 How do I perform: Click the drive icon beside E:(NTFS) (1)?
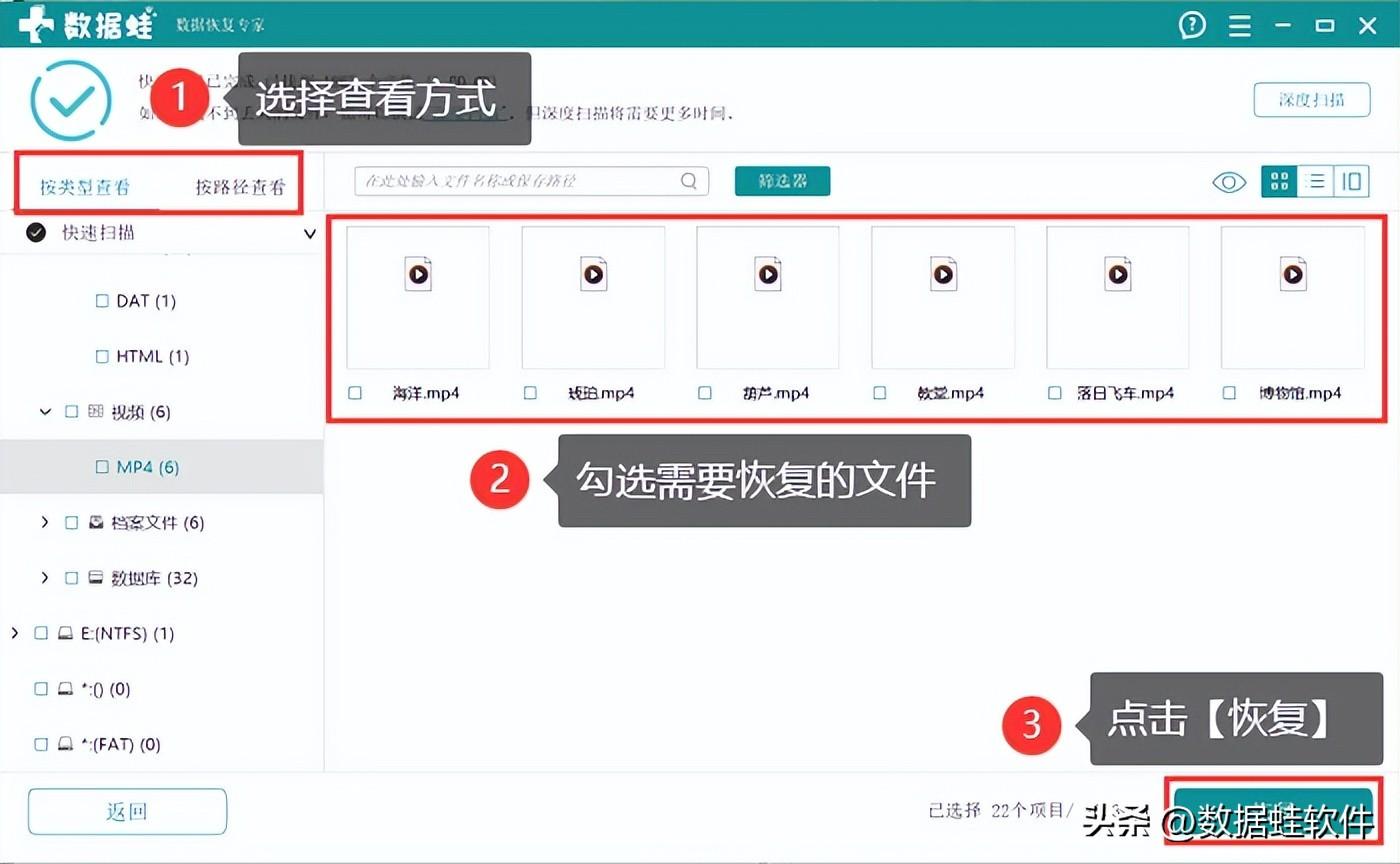[x=65, y=633]
